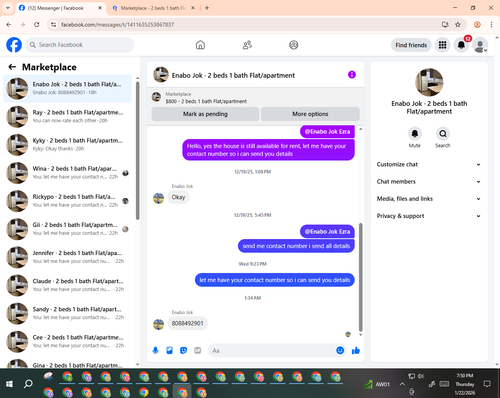Open the account avatar menu
Viewport: 500px width, 398px height.
click(x=480, y=45)
